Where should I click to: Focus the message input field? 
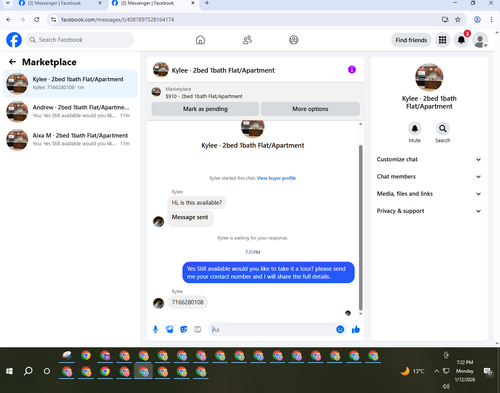coord(272,329)
